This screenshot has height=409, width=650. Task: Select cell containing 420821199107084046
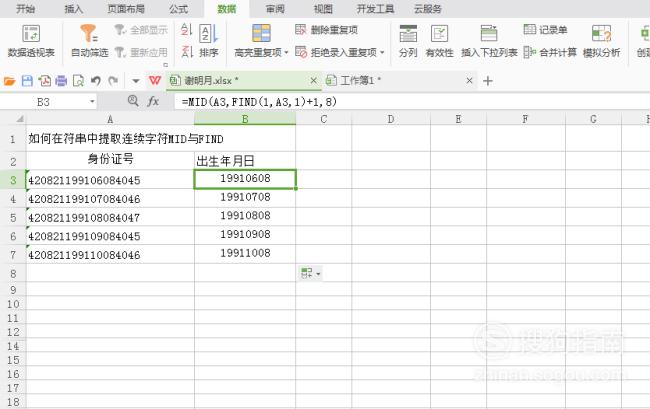pos(110,198)
